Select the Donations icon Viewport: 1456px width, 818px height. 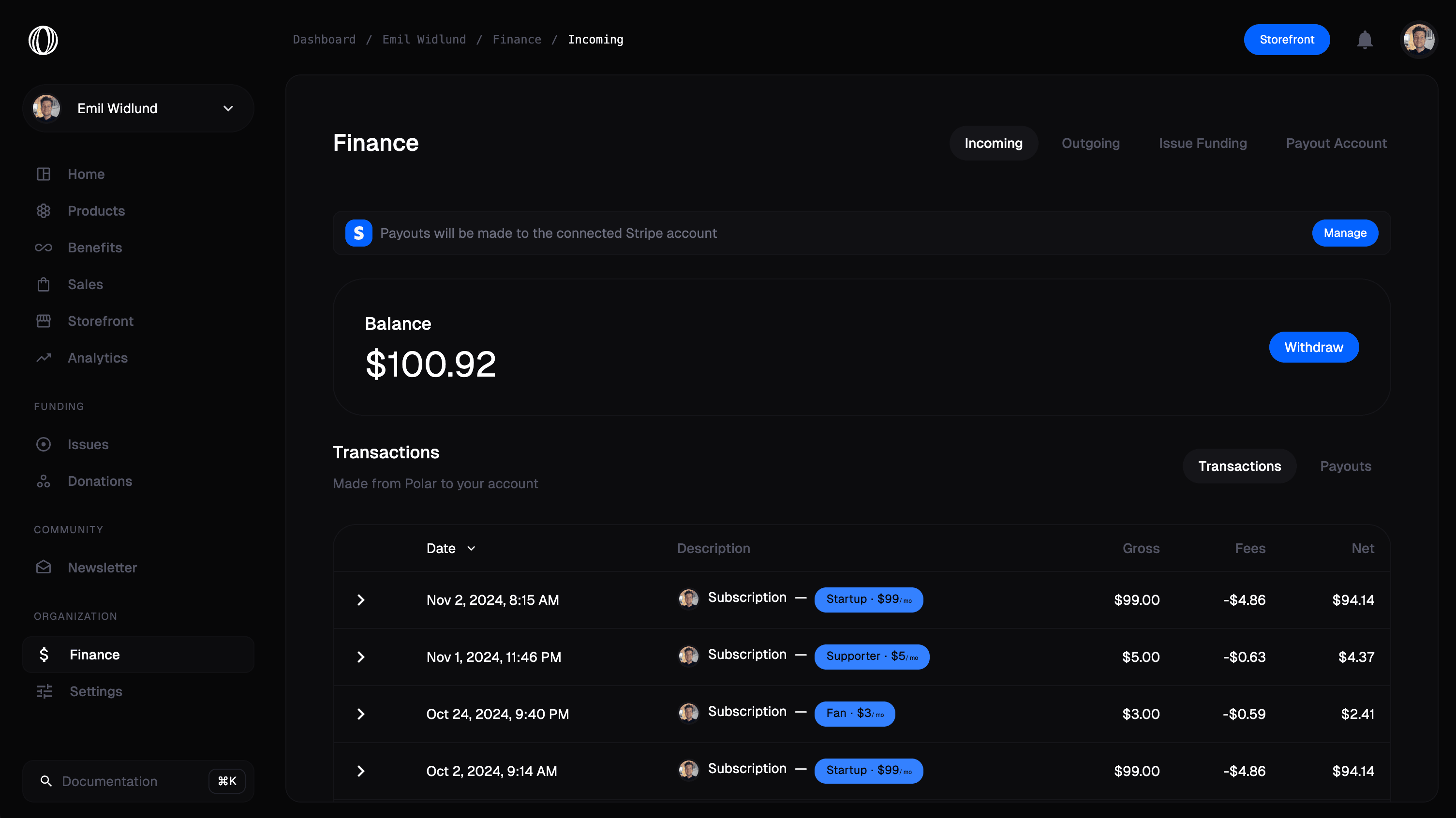pos(44,481)
